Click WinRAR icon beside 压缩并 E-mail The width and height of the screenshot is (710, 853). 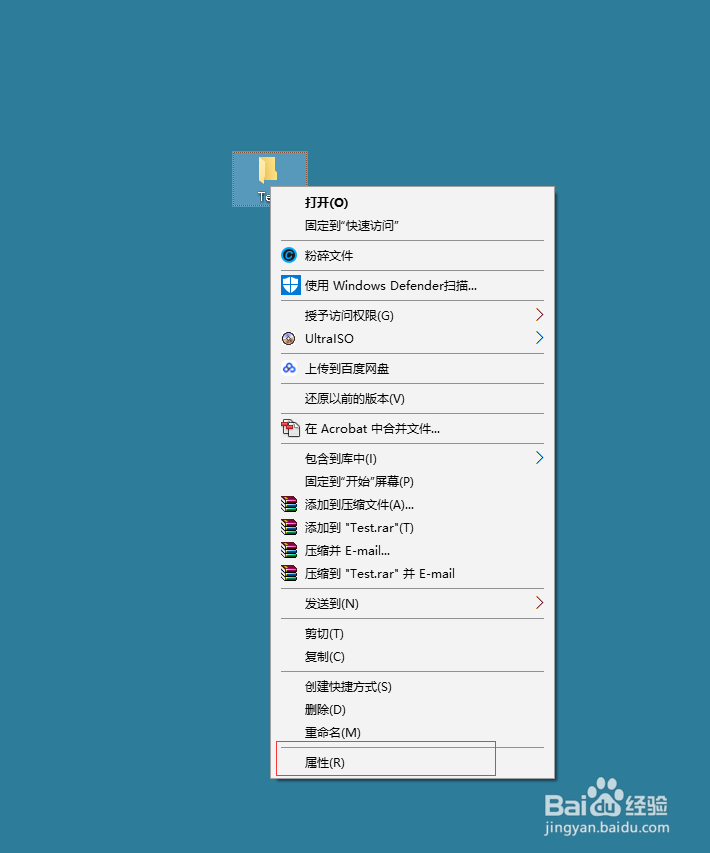coord(289,550)
